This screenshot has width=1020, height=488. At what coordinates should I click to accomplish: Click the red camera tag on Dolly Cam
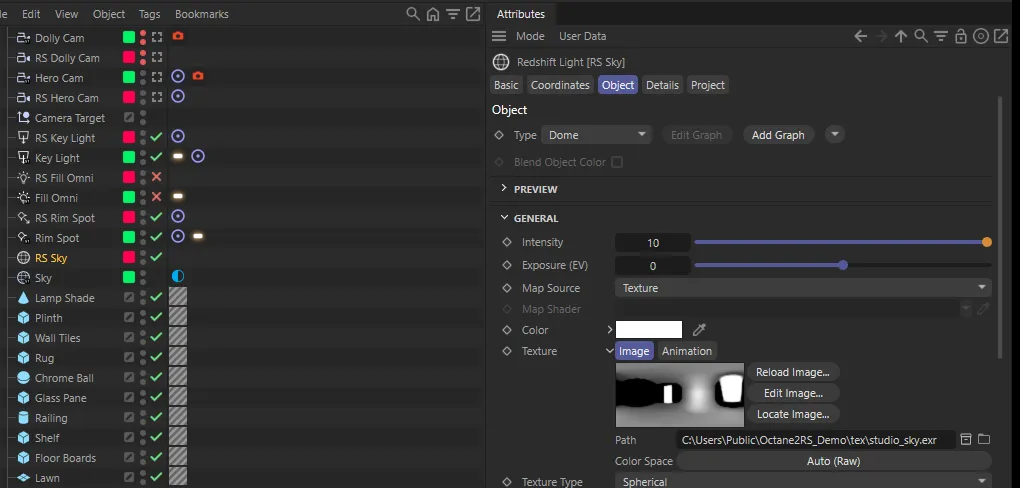click(x=178, y=36)
